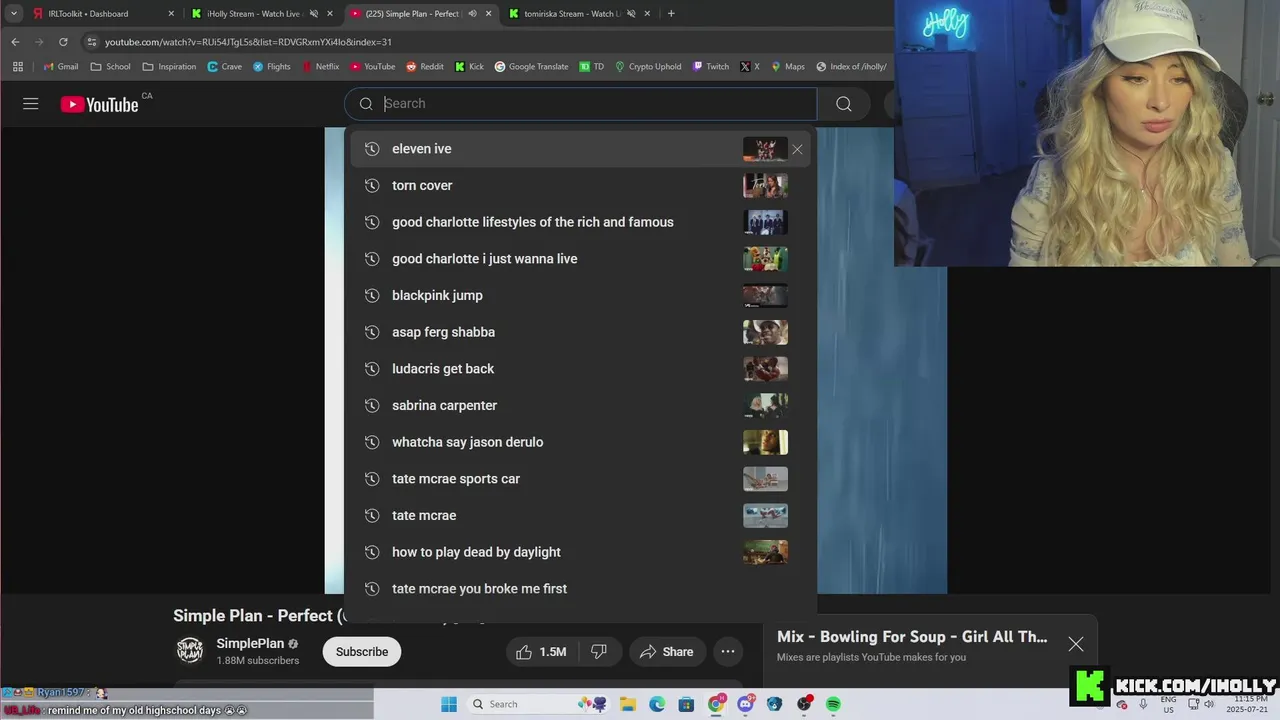This screenshot has height=720, width=1280.
Task: Unmute the tomiriska Stream tab audio
Action: tap(631, 14)
